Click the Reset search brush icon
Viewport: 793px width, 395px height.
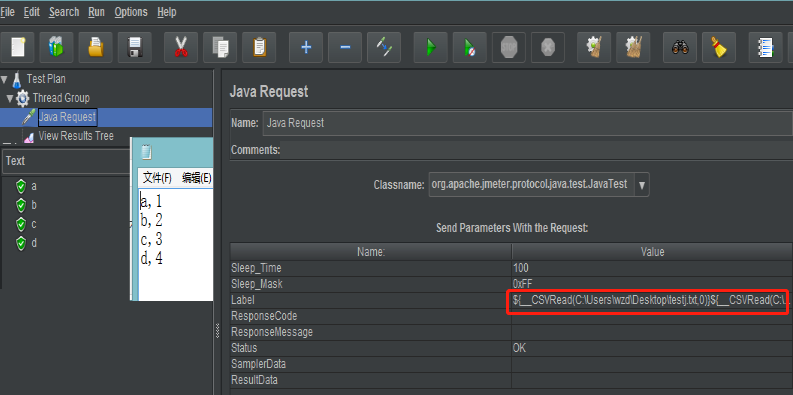click(719, 48)
